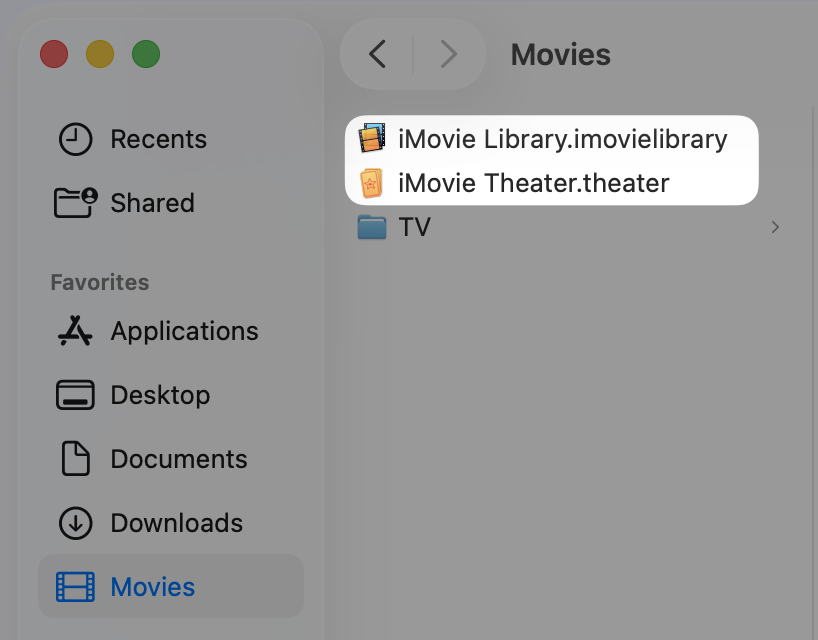818x640 pixels.
Task: Minimize the window using yellow button
Action: (x=100, y=54)
